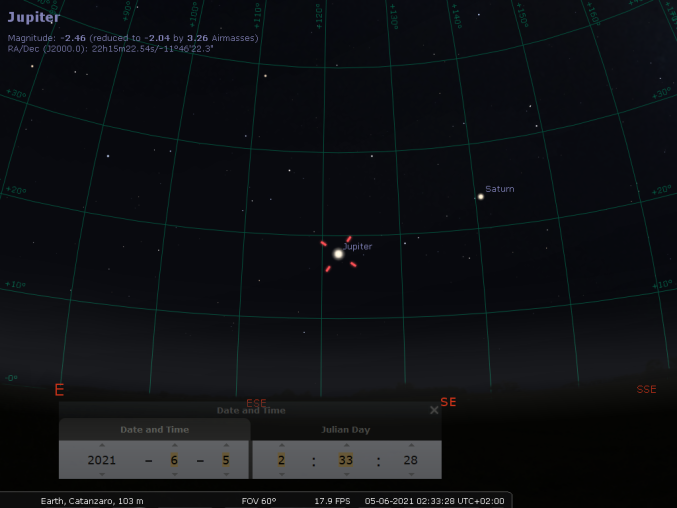This screenshot has height=508, width=677.
Task: Click the month field showing 6
Action: coord(174,460)
